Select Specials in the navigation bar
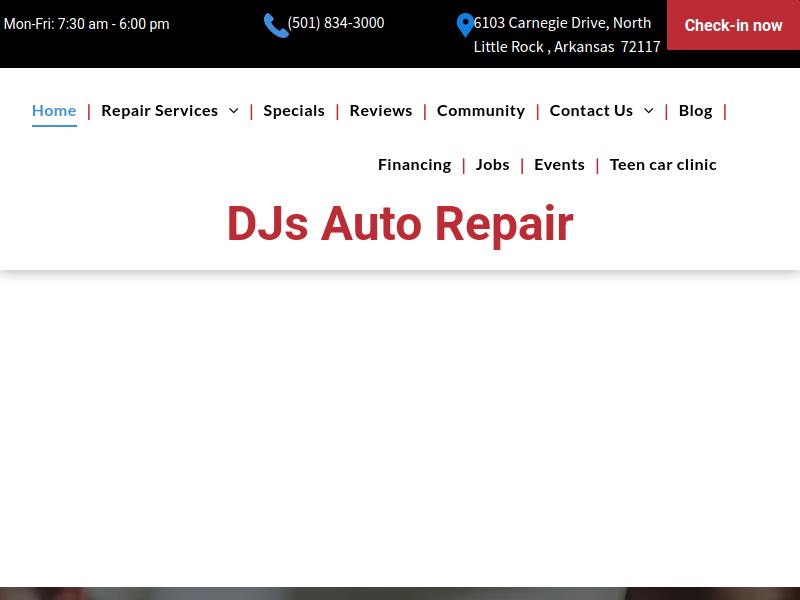 (x=294, y=111)
